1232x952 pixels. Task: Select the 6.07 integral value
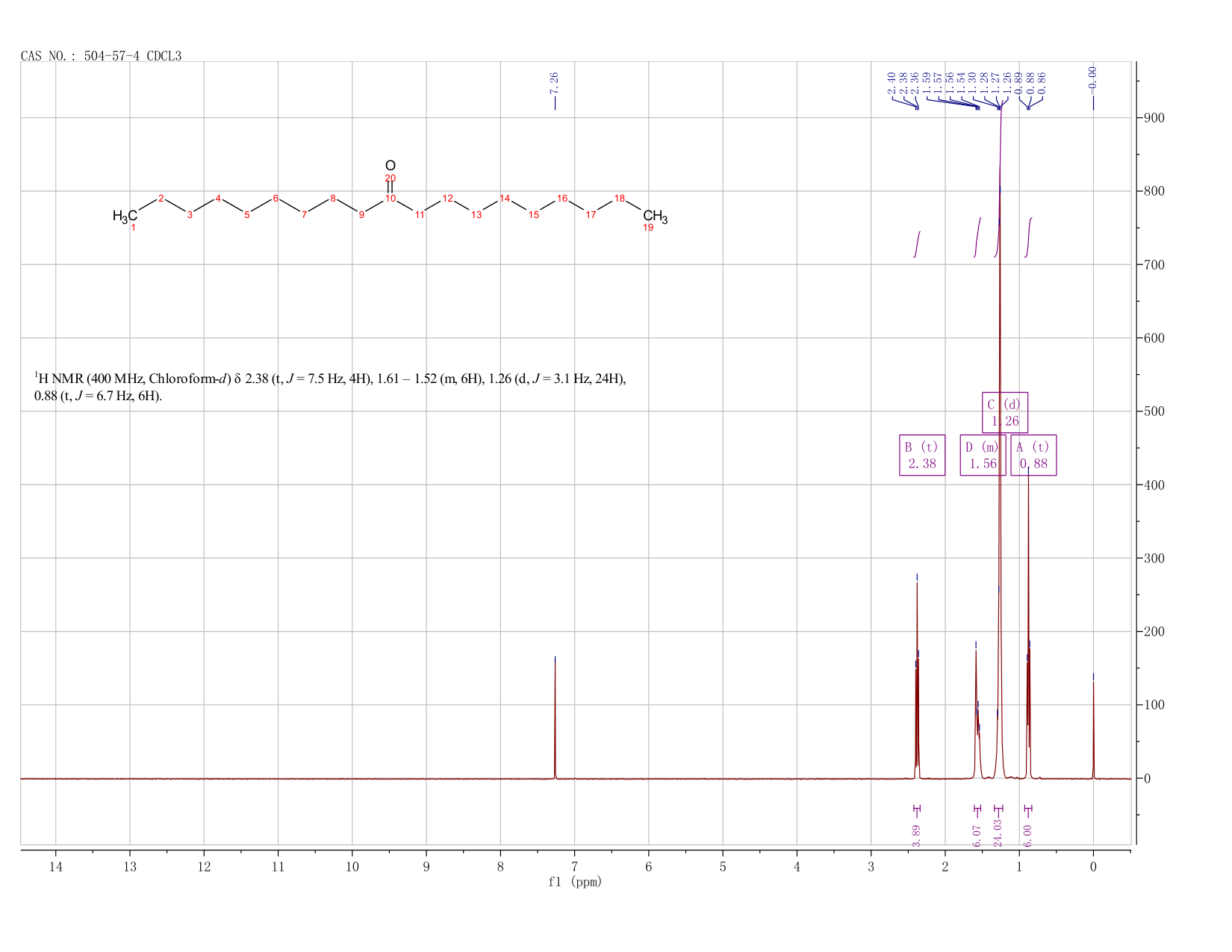pyautogui.click(x=977, y=835)
